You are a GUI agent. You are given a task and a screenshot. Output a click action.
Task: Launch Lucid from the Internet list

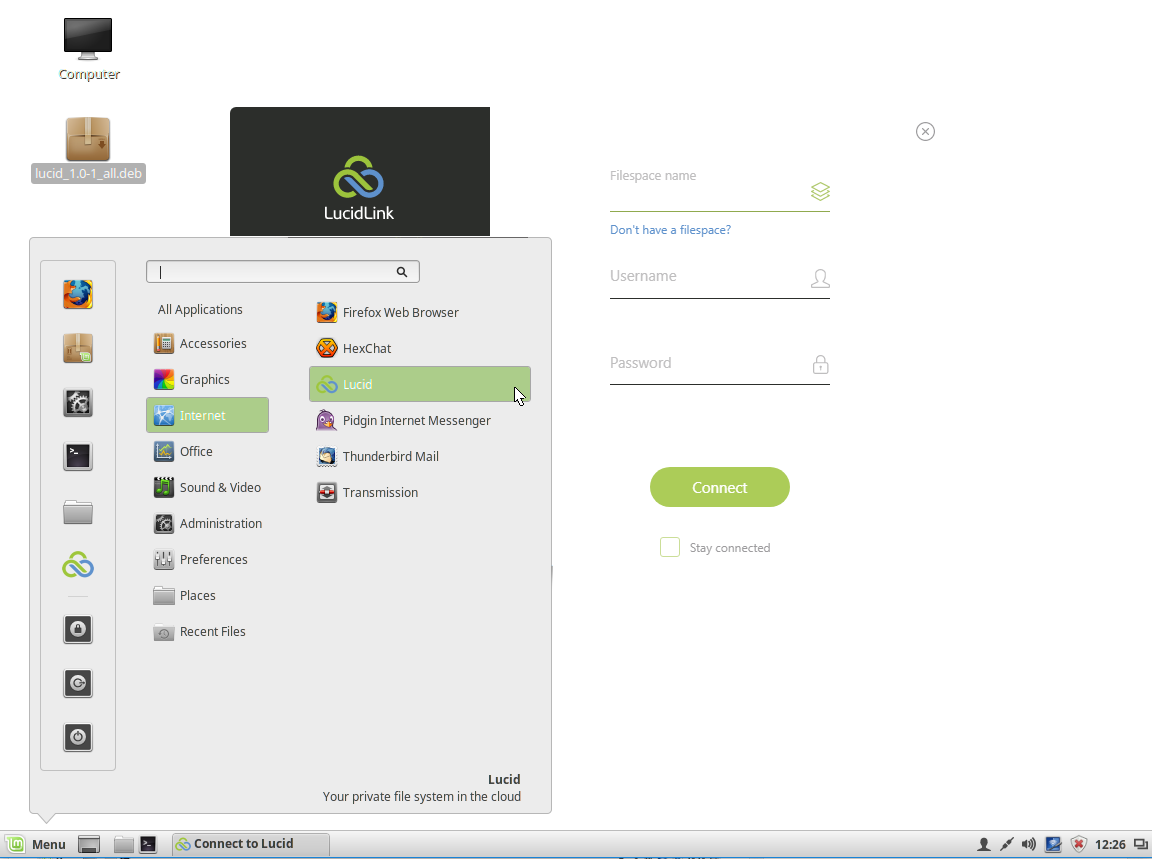420,384
